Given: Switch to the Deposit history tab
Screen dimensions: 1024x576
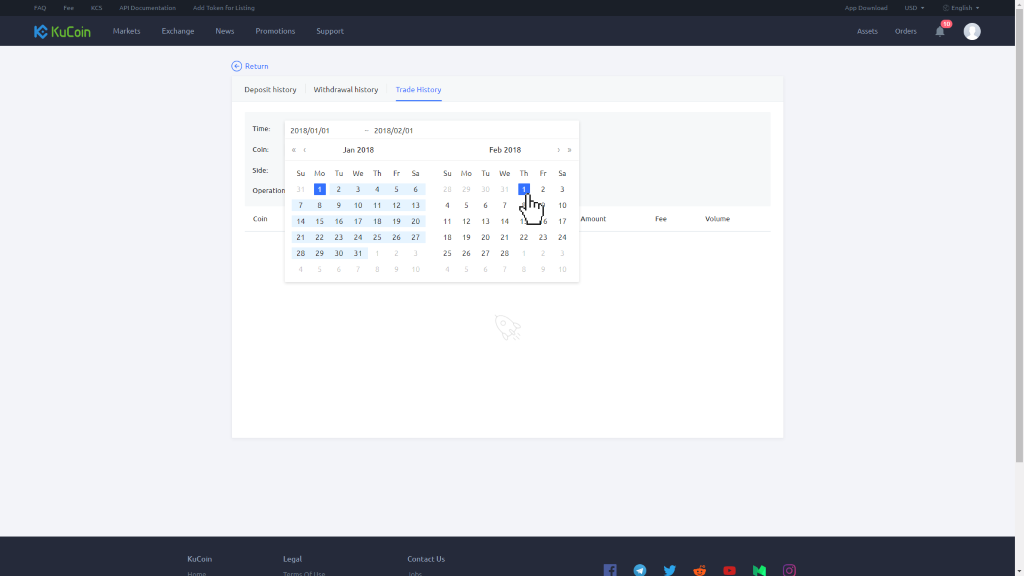Looking at the screenshot, I should click(x=270, y=90).
